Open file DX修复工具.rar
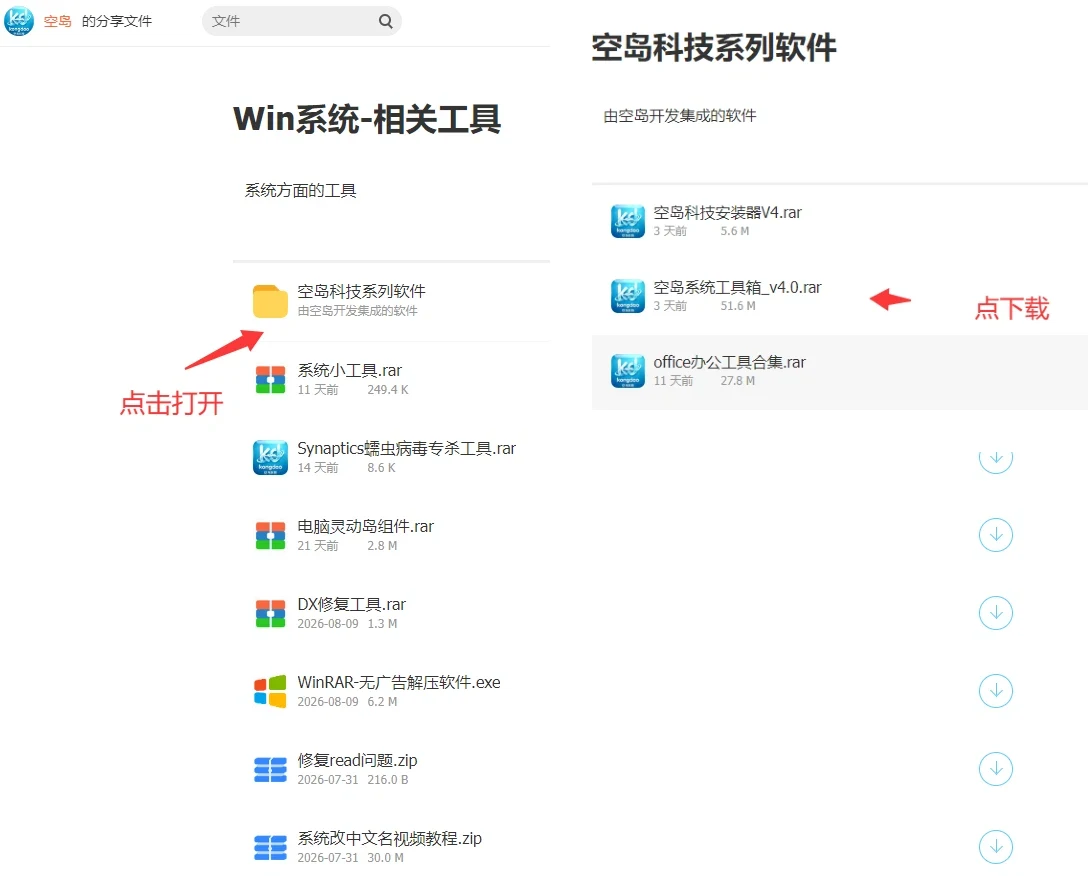Image resolution: width=1088 pixels, height=876 pixels. 352,605
